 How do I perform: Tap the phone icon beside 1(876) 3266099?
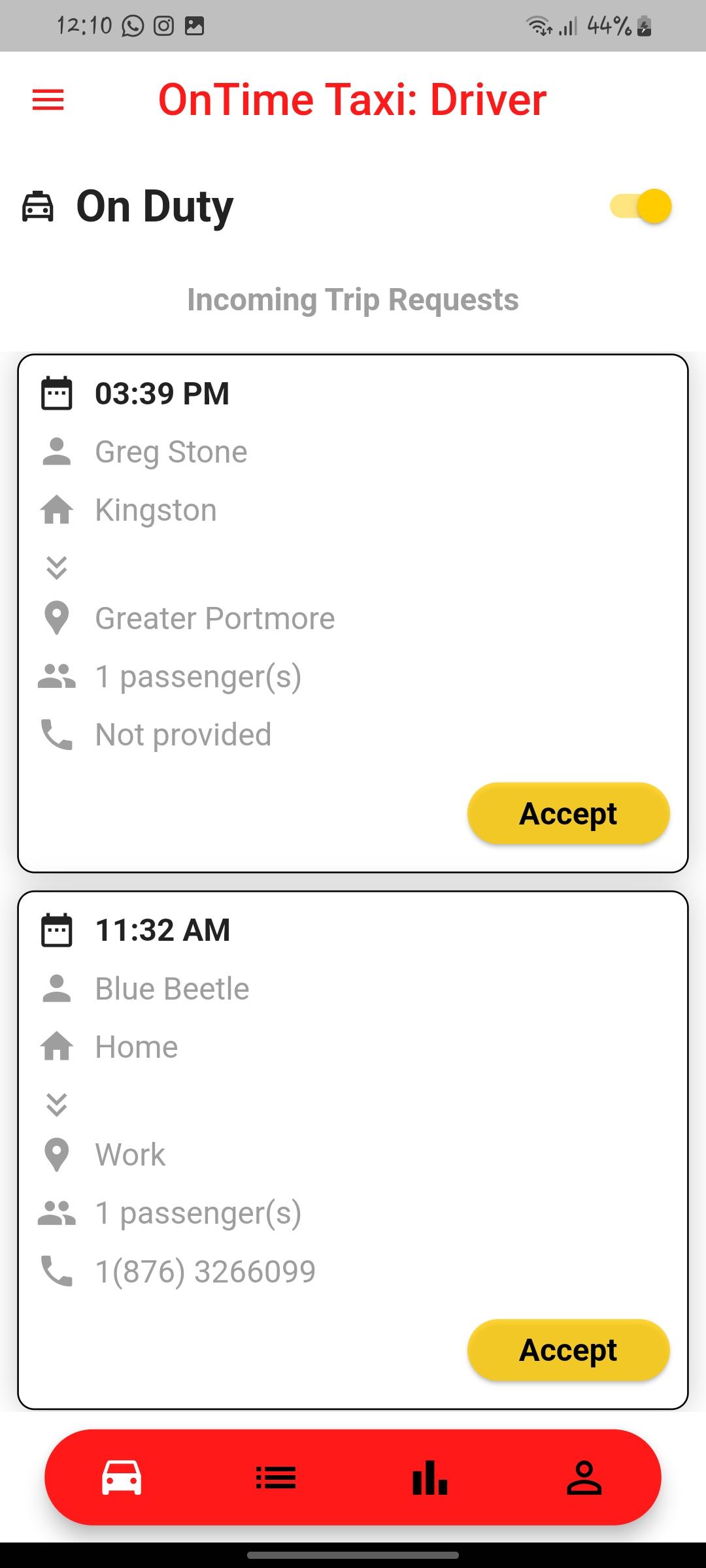point(57,1271)
